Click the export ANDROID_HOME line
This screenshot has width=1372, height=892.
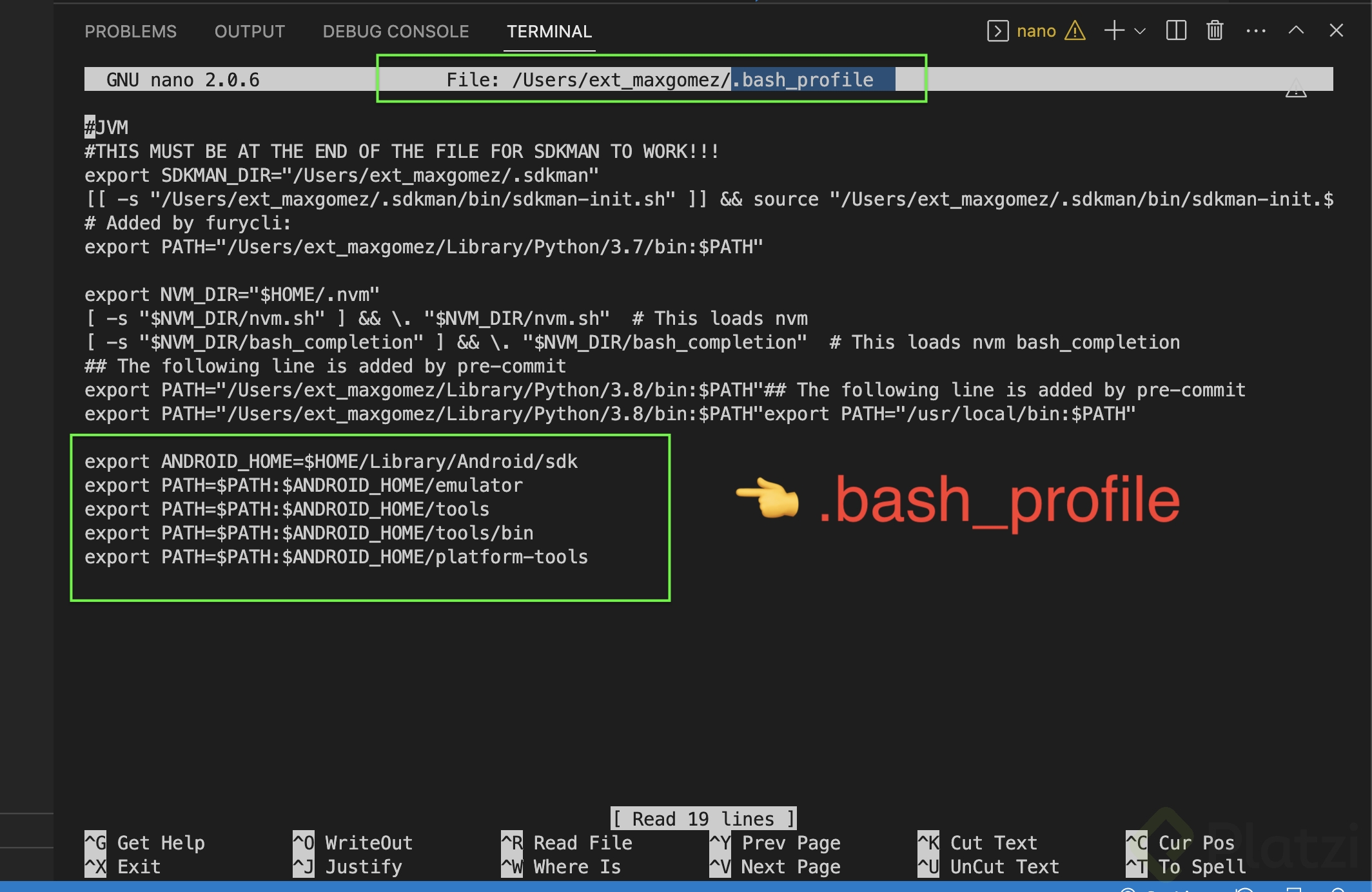(331, 461)
